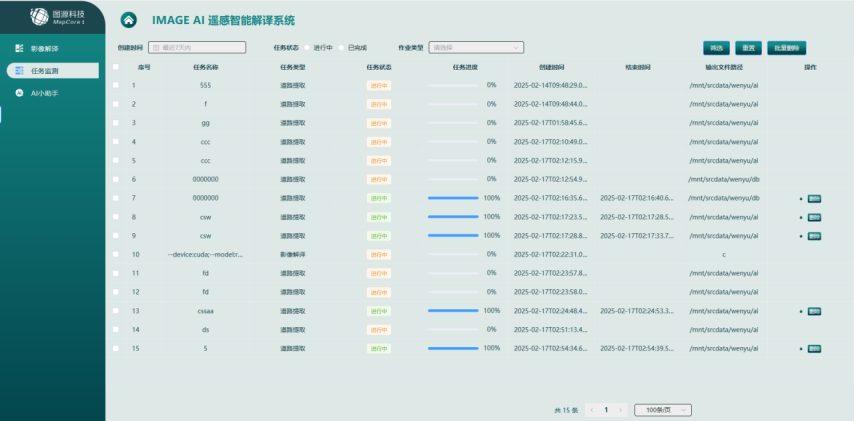Select the 进行中 status radio button
This screenshot has height=421, width=855.
coord(307,47)
